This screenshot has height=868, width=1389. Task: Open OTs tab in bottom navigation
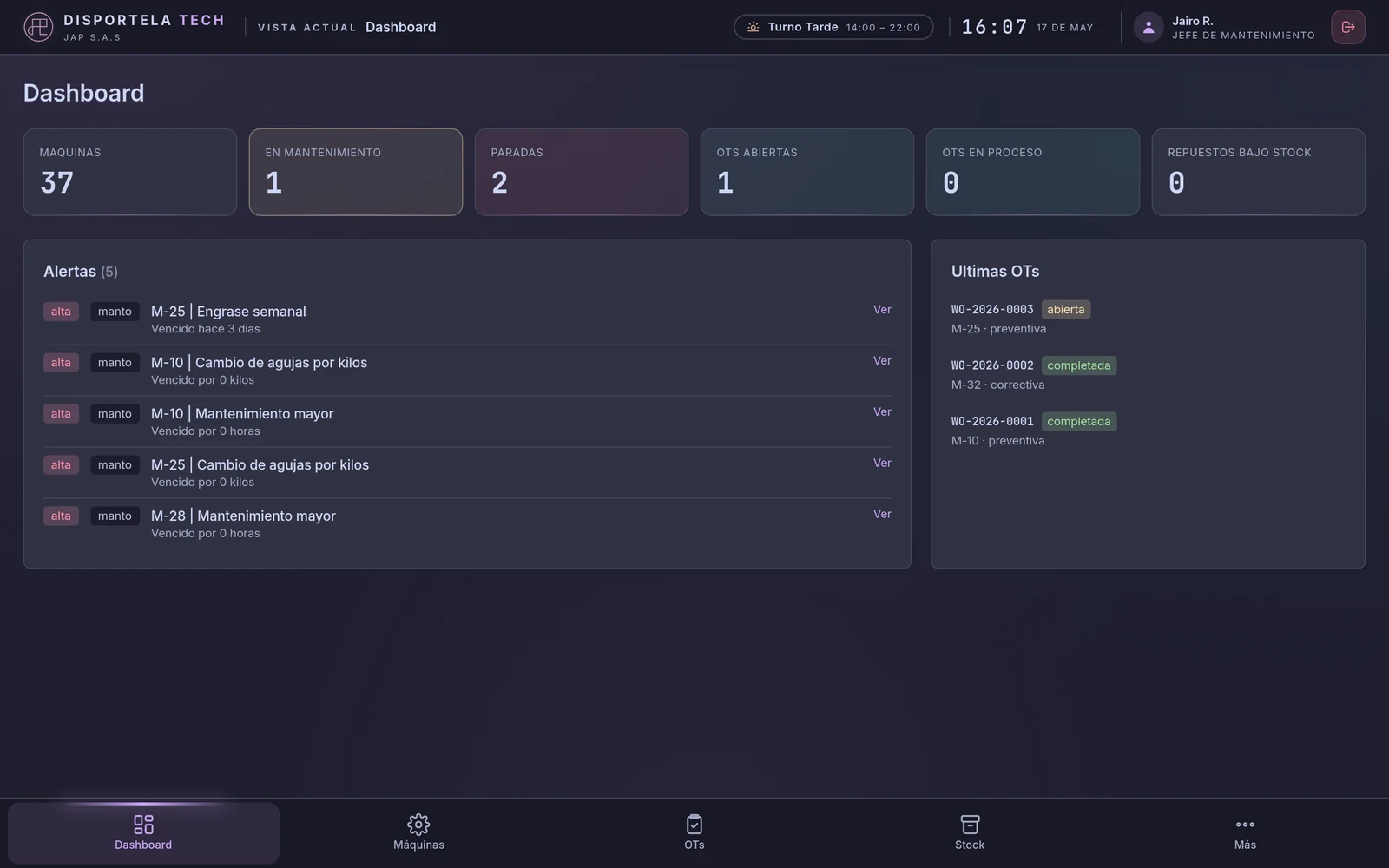[x=694, y=832]
